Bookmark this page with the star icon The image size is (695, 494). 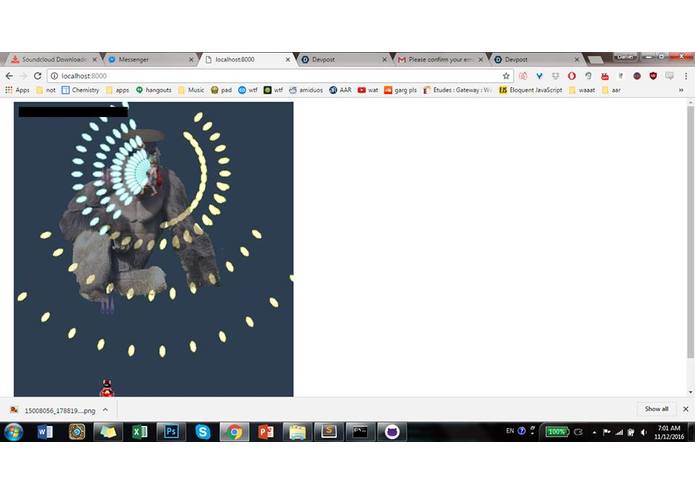(506, 76)
